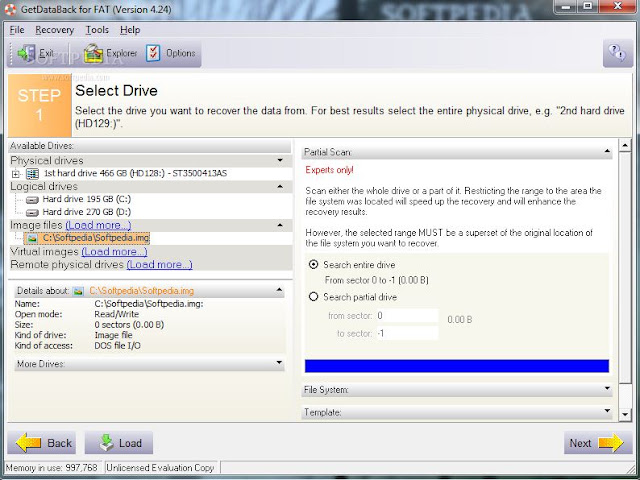Click the Exit toolbar icon
640x480 pixels.
[27, 53]
